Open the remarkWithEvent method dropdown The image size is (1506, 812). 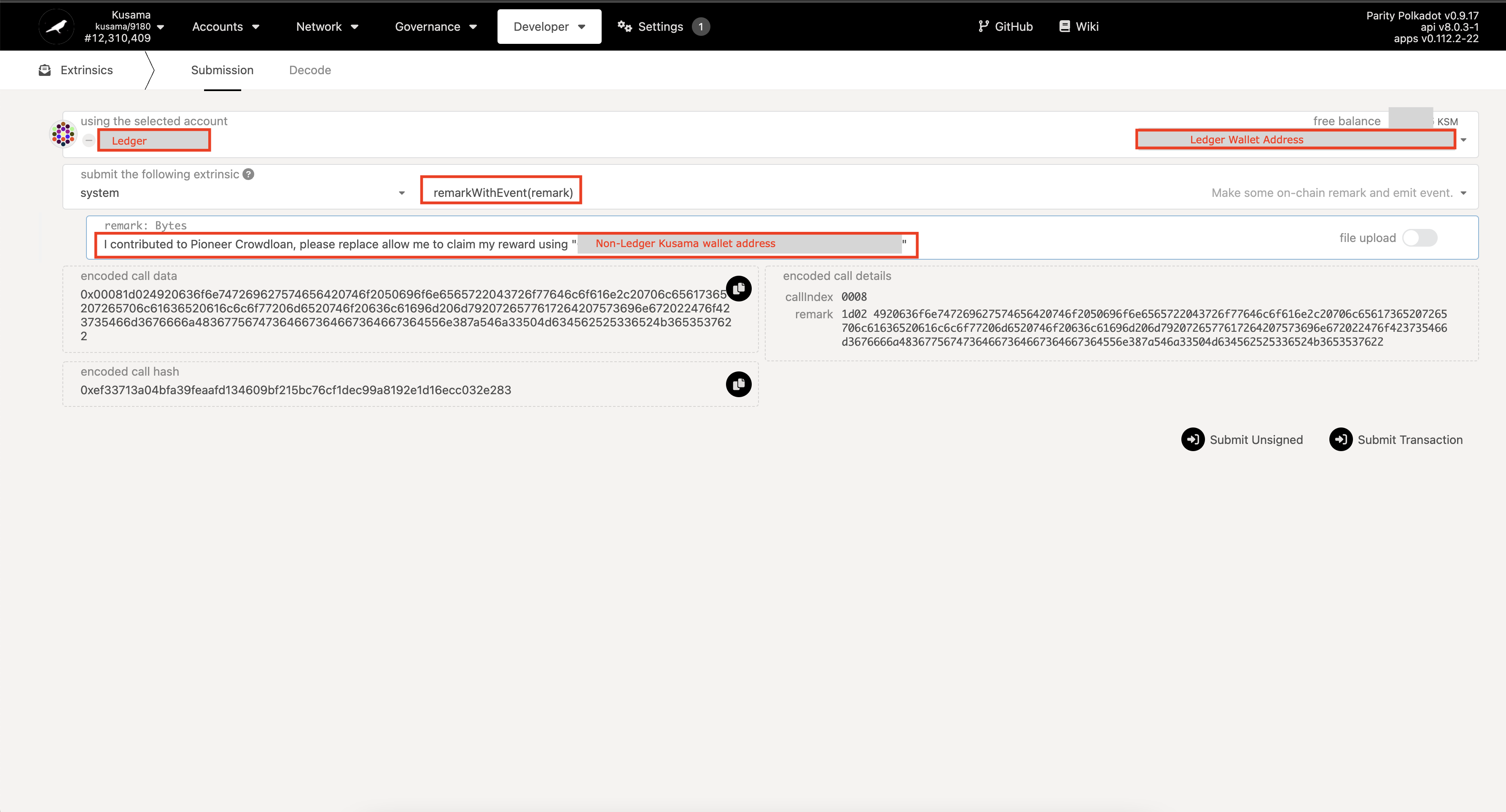click(x=503, y=193)
